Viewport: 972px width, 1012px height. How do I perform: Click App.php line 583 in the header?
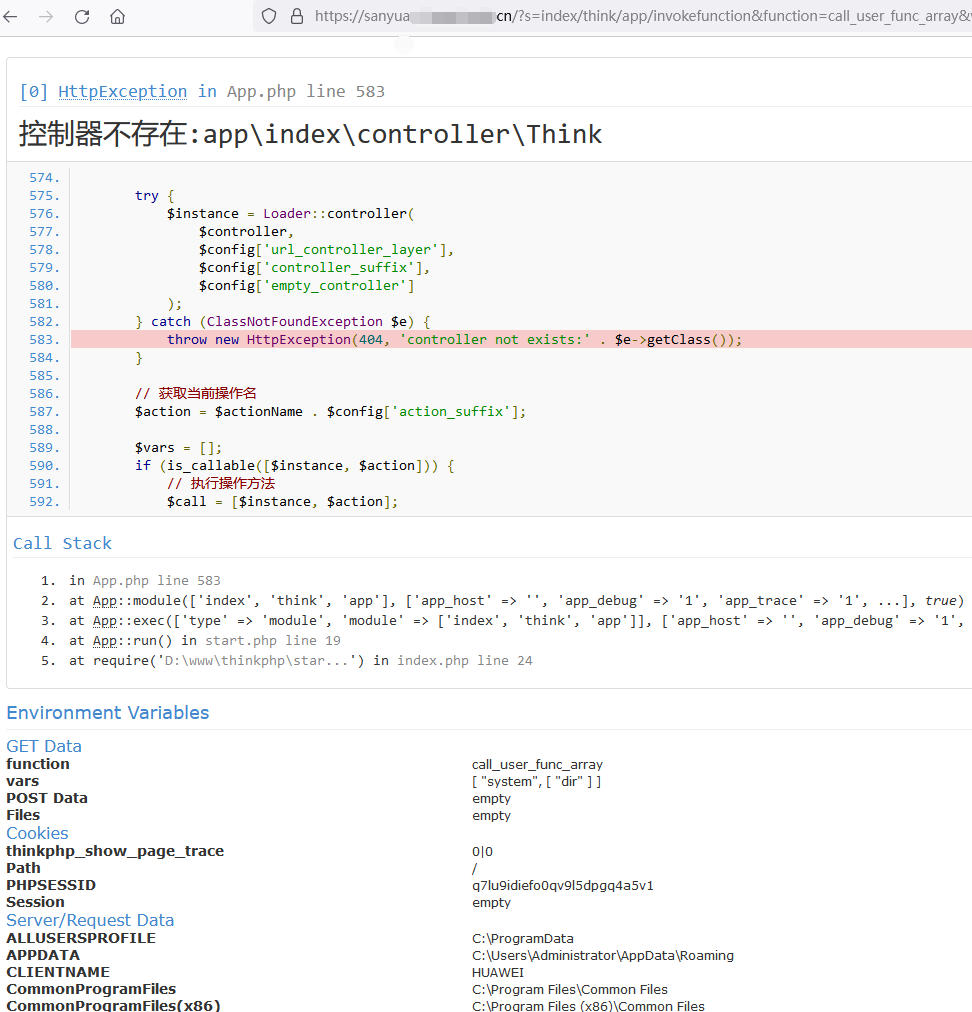point(306,92)
